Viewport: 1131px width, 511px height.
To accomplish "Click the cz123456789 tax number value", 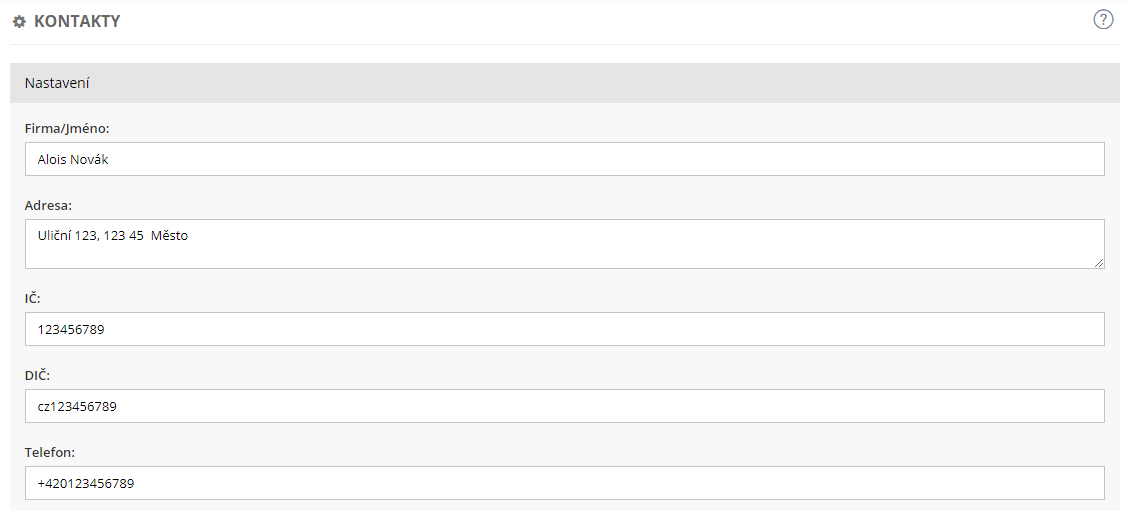I will click(x=77, y=406).
